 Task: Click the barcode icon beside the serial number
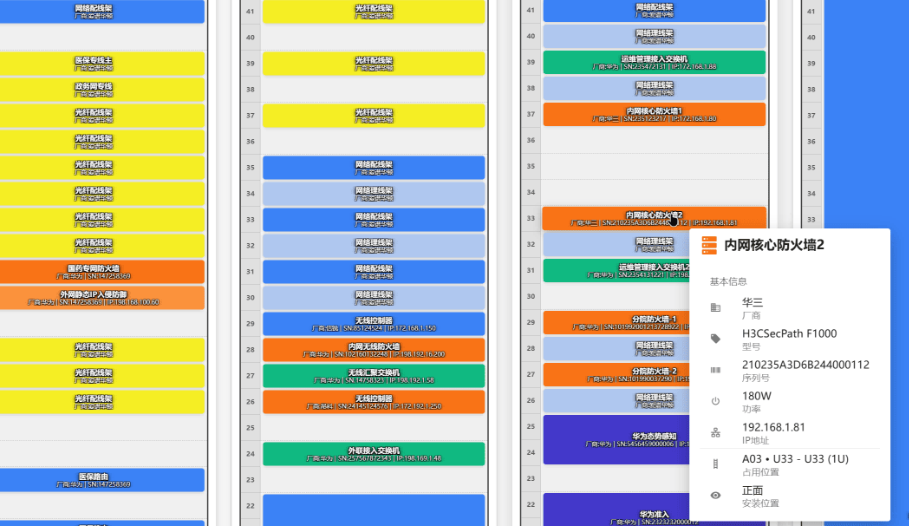(715, 370)
